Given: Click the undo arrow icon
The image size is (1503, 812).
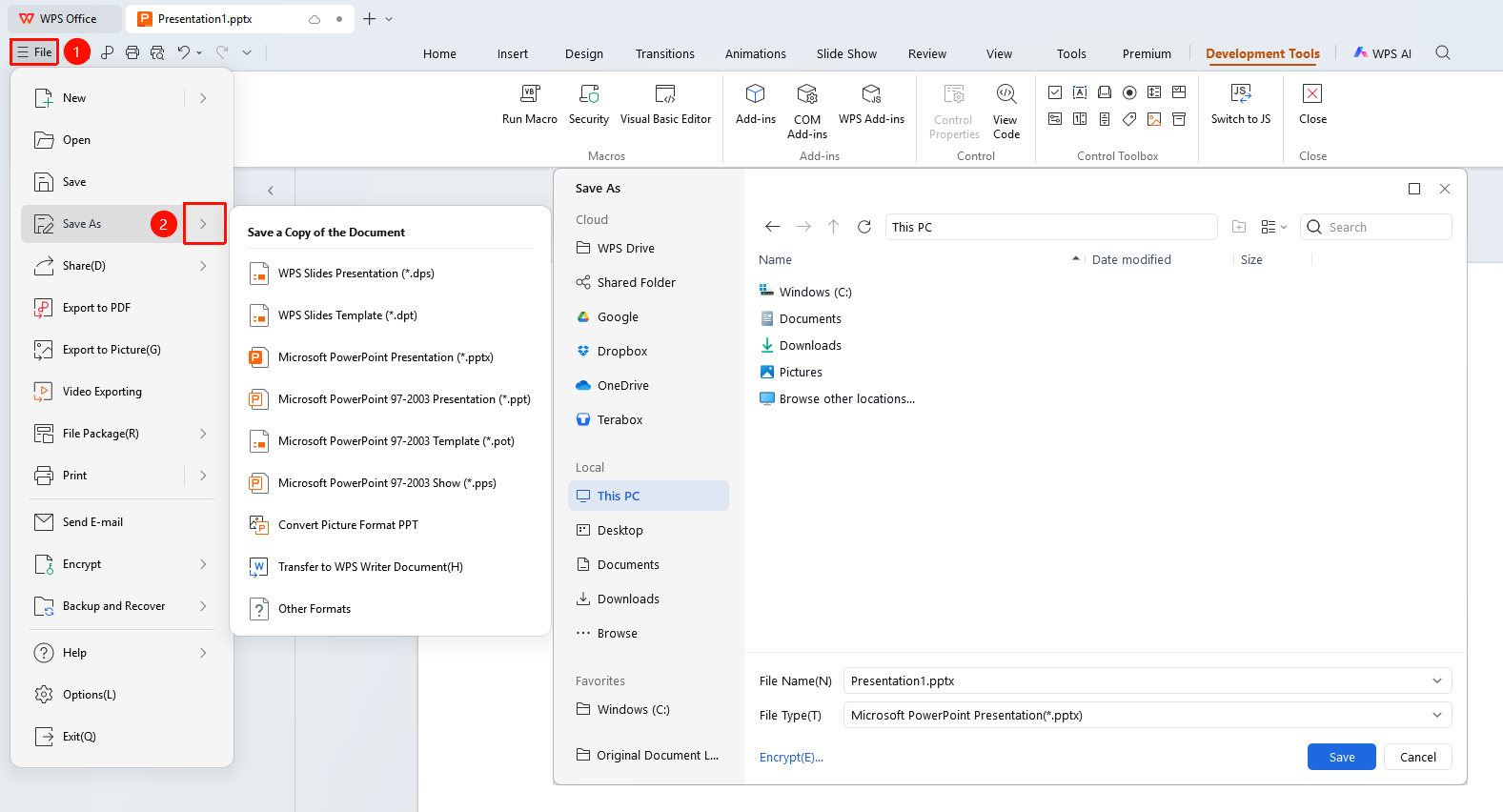Looking at the screenshot, I should 184,52.
